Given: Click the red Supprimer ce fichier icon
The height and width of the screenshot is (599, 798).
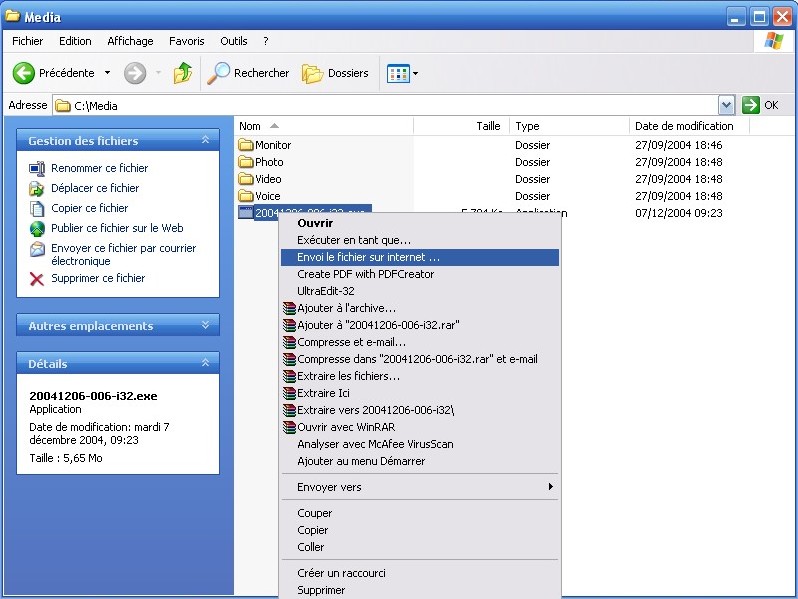Looking at the screenshot, I should point(37,278).
